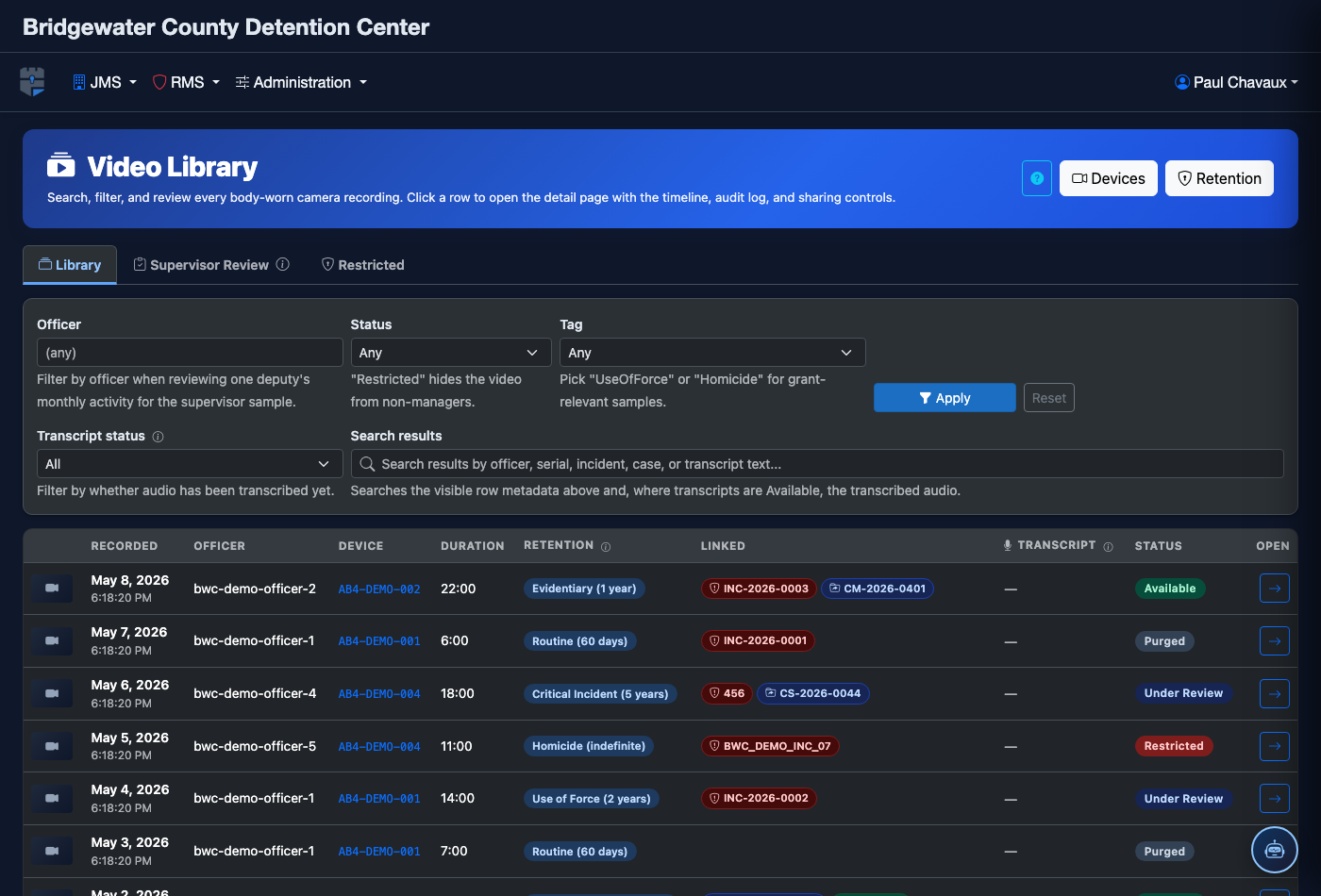The image size is (1321, 896).
Task: Open linked case CS-2026-0044
Action: [813, 693]
